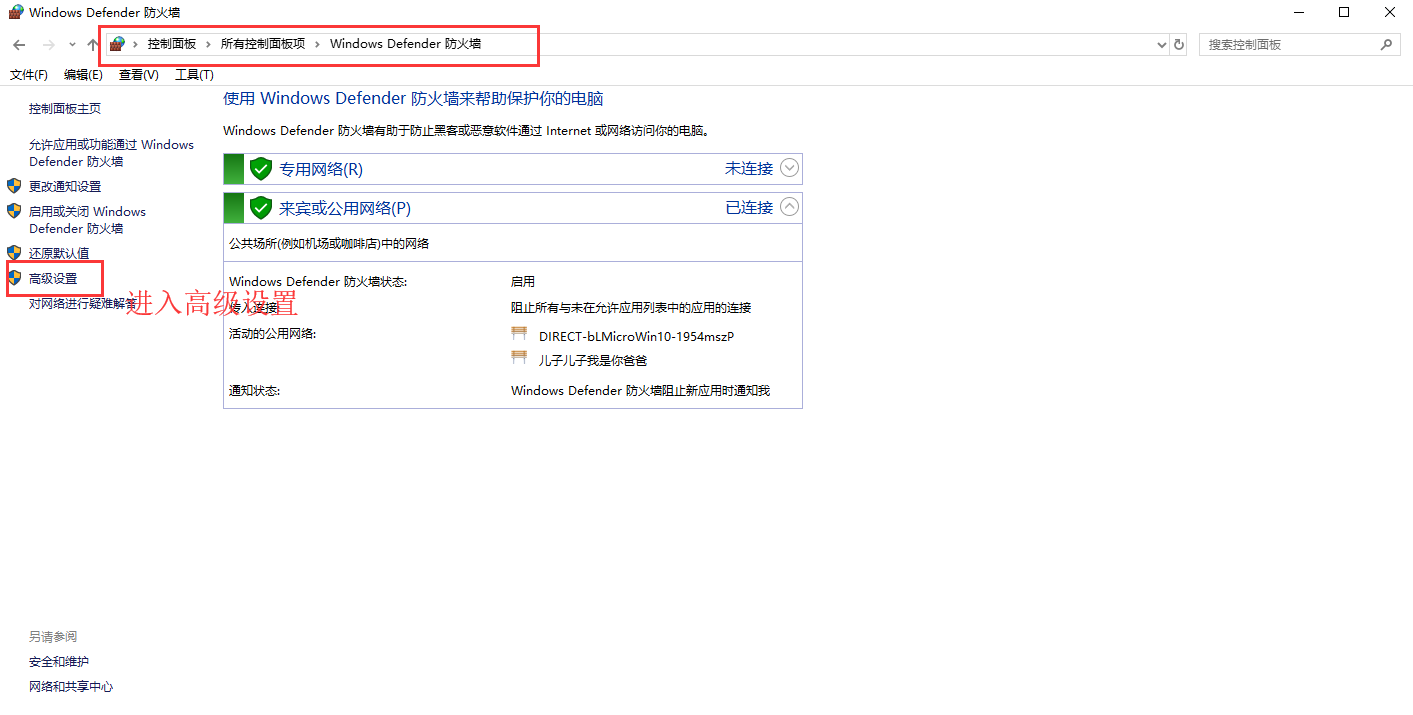This screenshot has width=1413, height=715.
Task: Close the Windows Defender 防火墙 window
Action: pyautogui.click(x=1390, y=12)
